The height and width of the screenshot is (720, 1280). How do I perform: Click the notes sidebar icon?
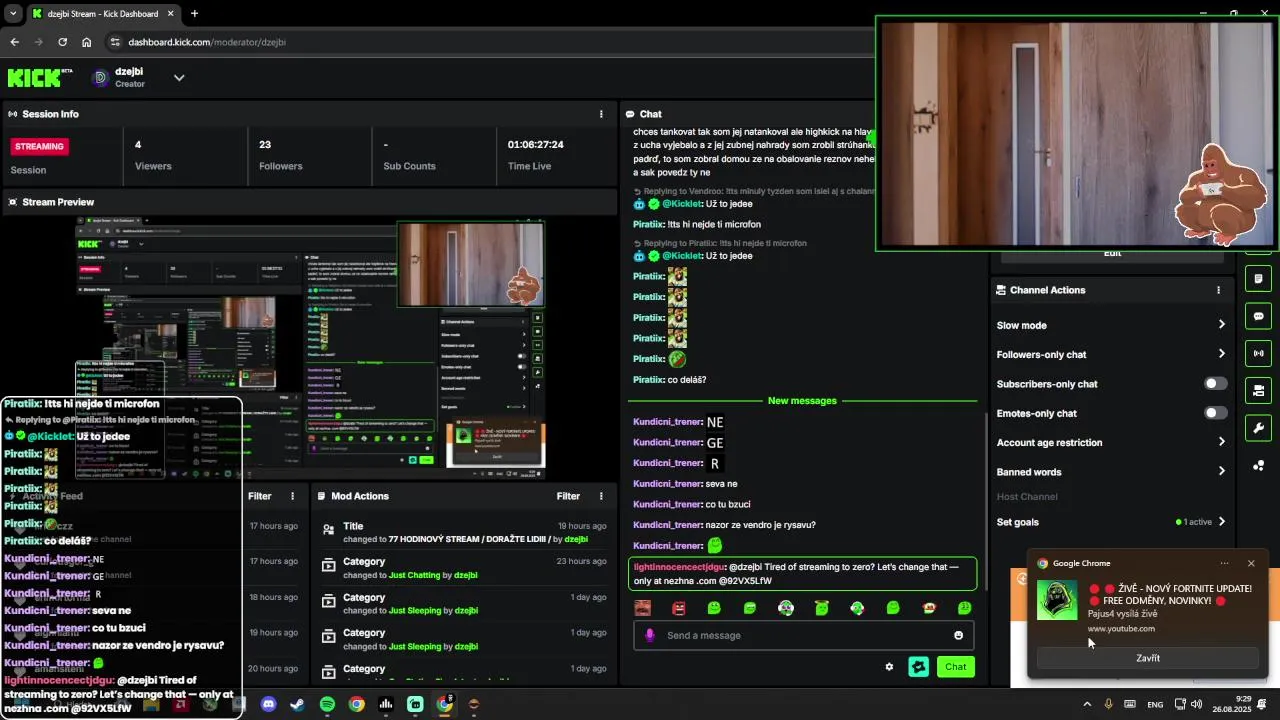(x=1258, y=278)
